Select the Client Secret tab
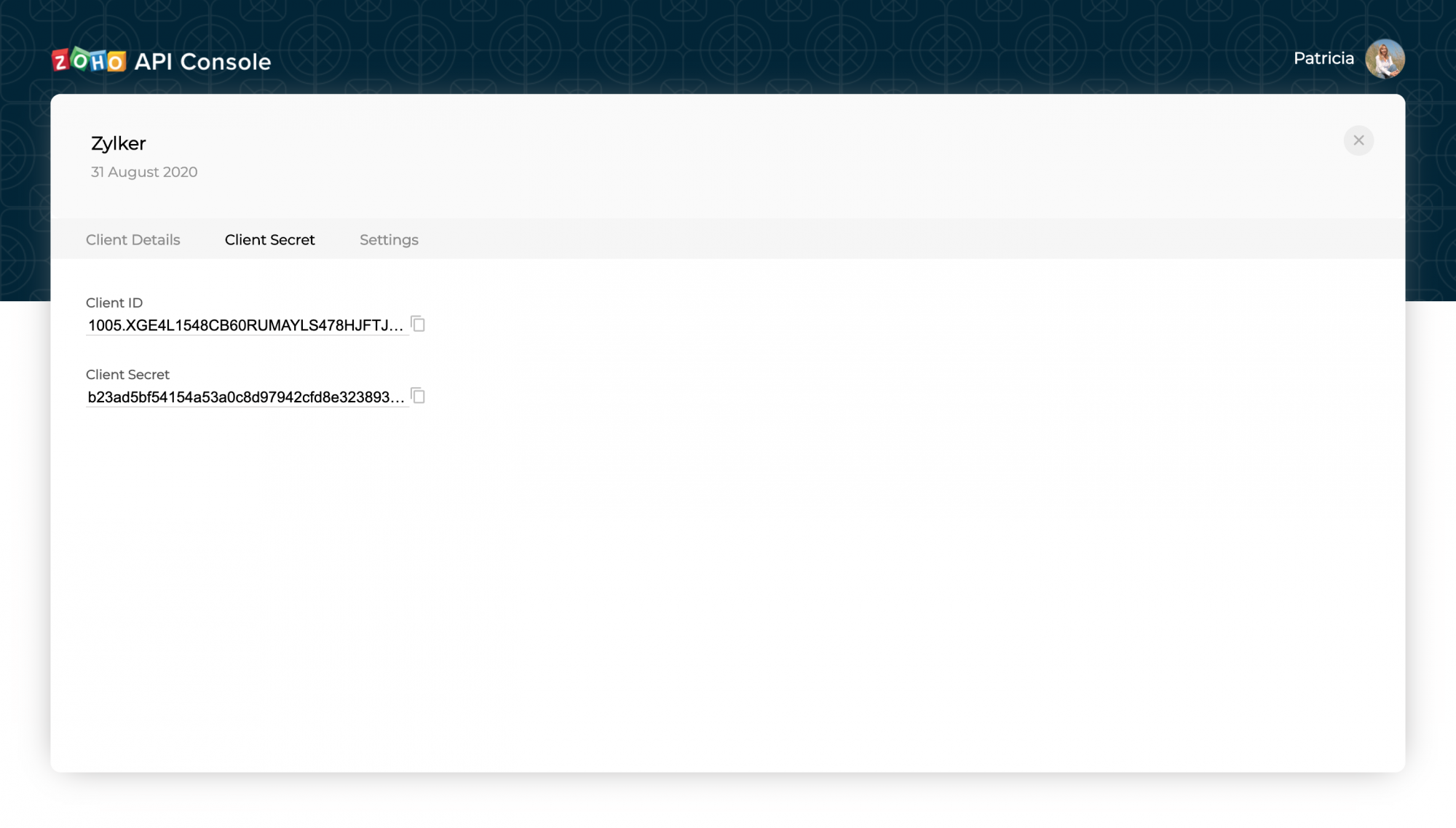 pos(269,239)
